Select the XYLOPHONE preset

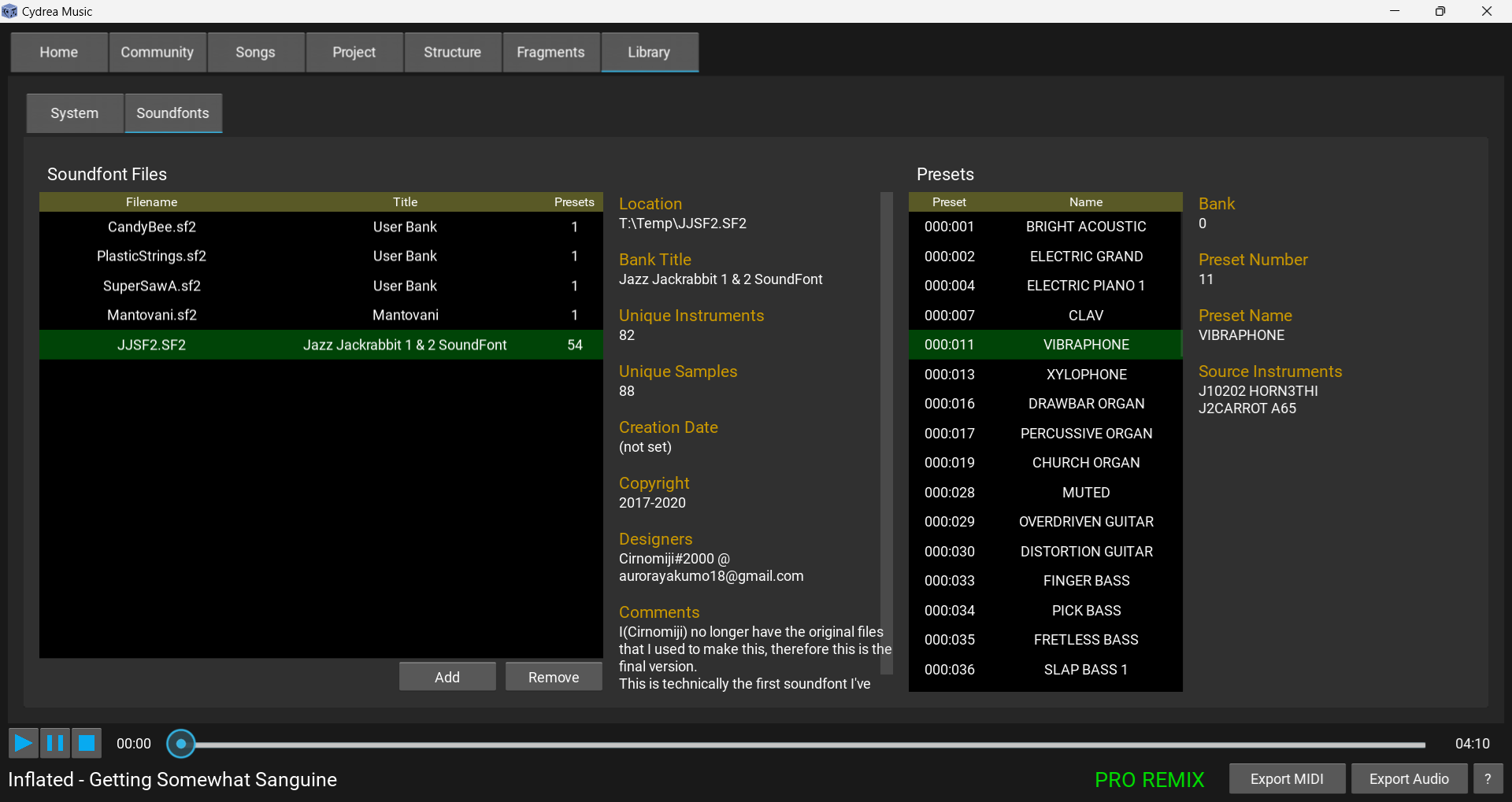click(x=1045, y=375)
